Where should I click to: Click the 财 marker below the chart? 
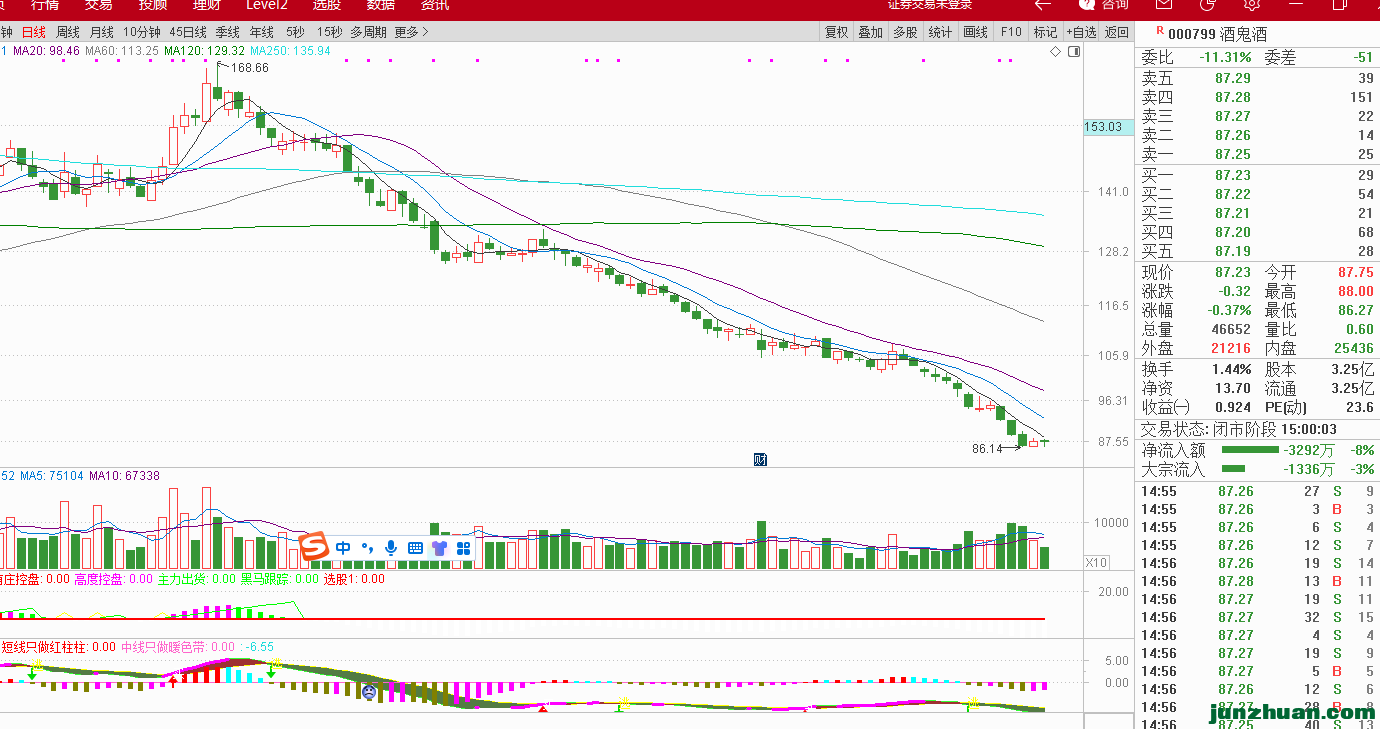760,460
